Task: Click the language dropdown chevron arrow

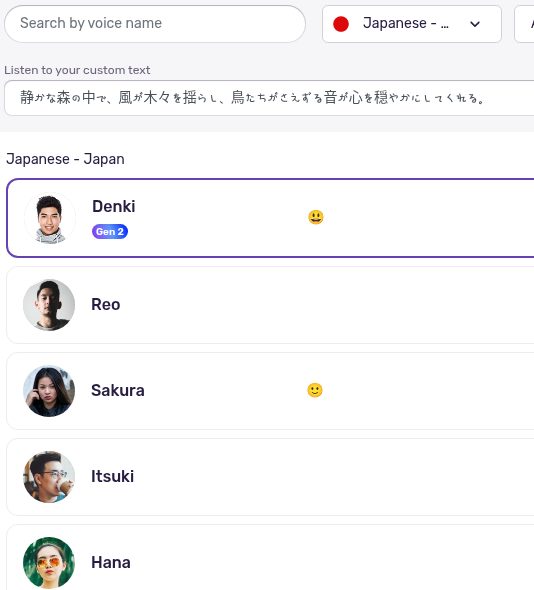Action: pyautogui.click(x=475, y=24)
